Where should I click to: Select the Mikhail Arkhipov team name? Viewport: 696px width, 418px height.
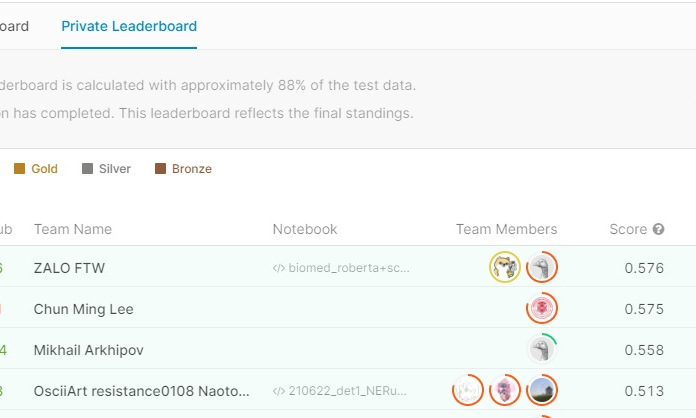[x=89, y=350]
